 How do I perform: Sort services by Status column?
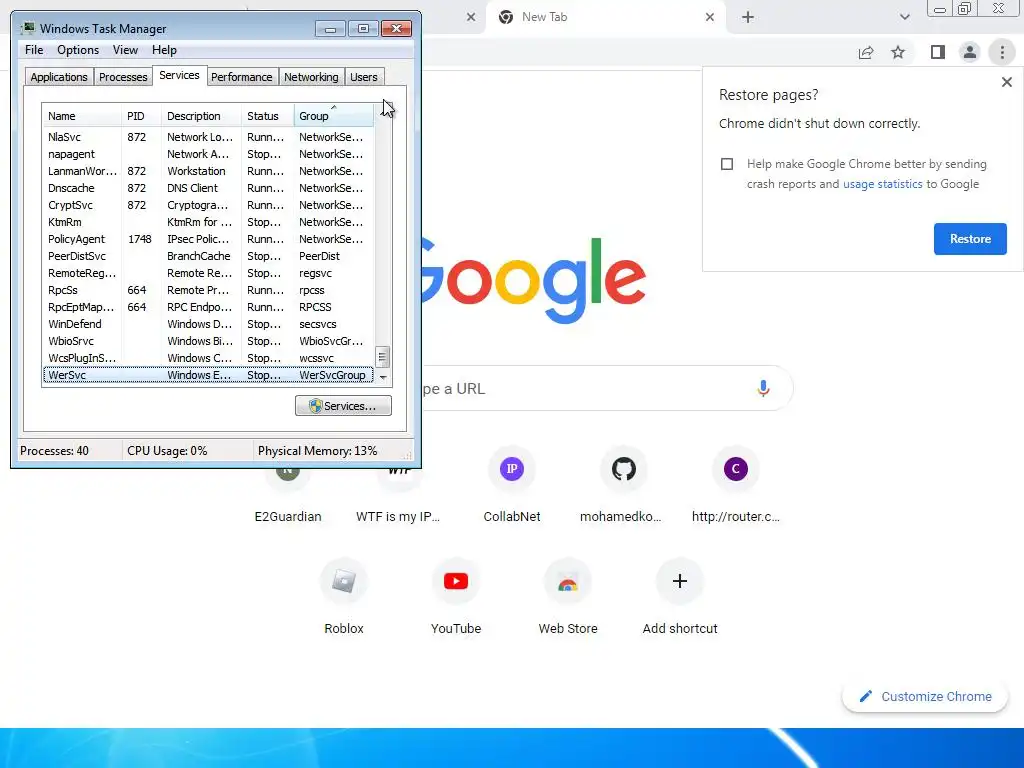(268, 116)
